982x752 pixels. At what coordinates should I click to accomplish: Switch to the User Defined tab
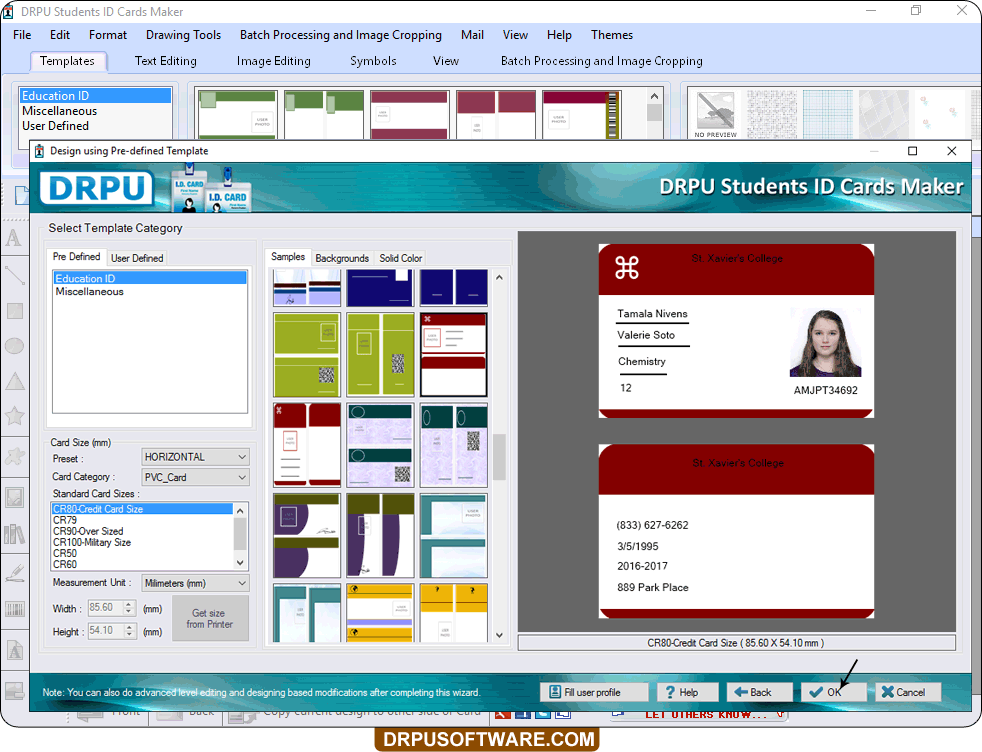tap(137, 258)
